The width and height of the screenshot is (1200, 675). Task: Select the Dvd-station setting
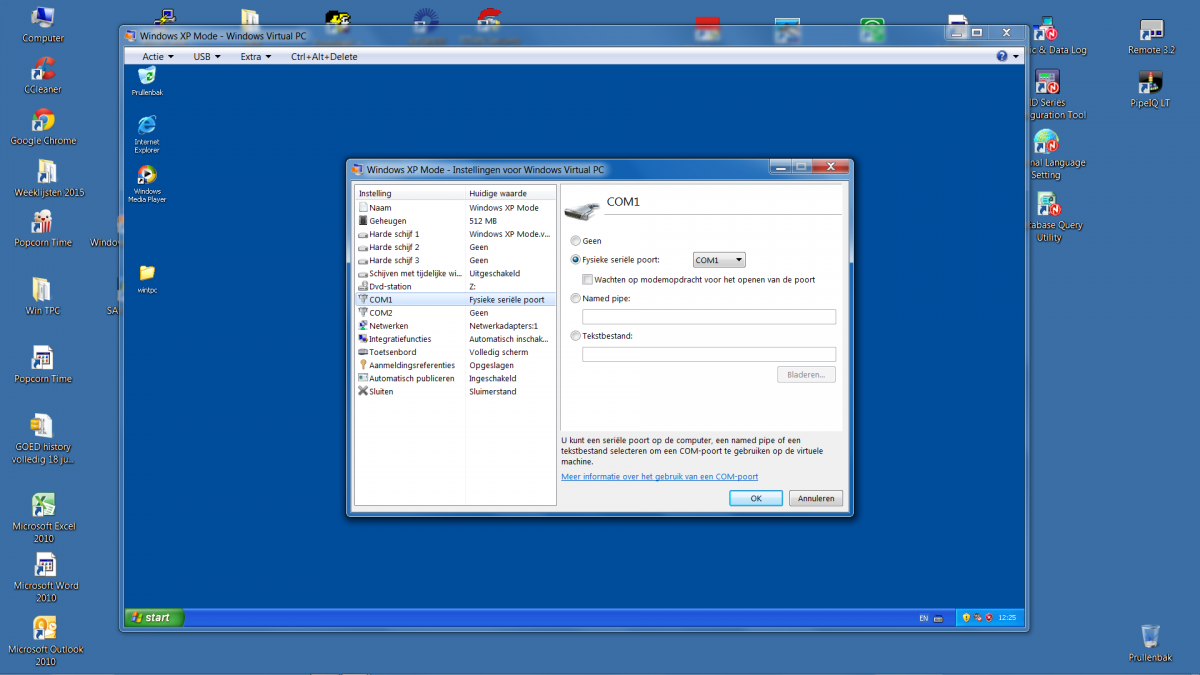(455, 286)
